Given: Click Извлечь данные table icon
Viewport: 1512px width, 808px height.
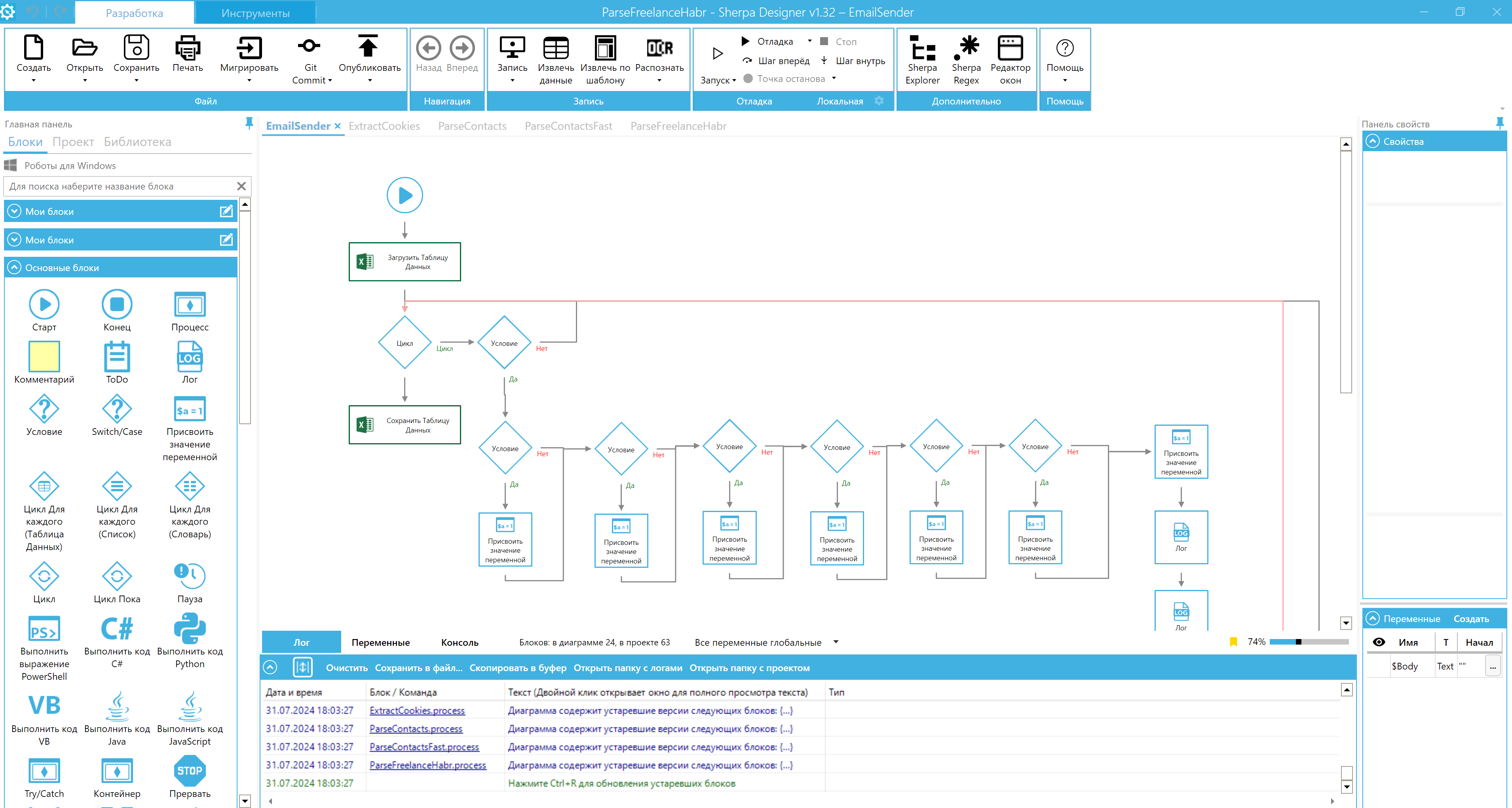Looking at the screenshot, I should (x=555, y=48).
